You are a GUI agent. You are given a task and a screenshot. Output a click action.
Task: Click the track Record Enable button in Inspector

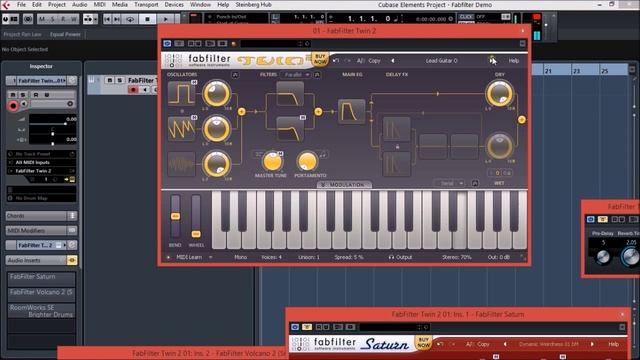(13, 106)
